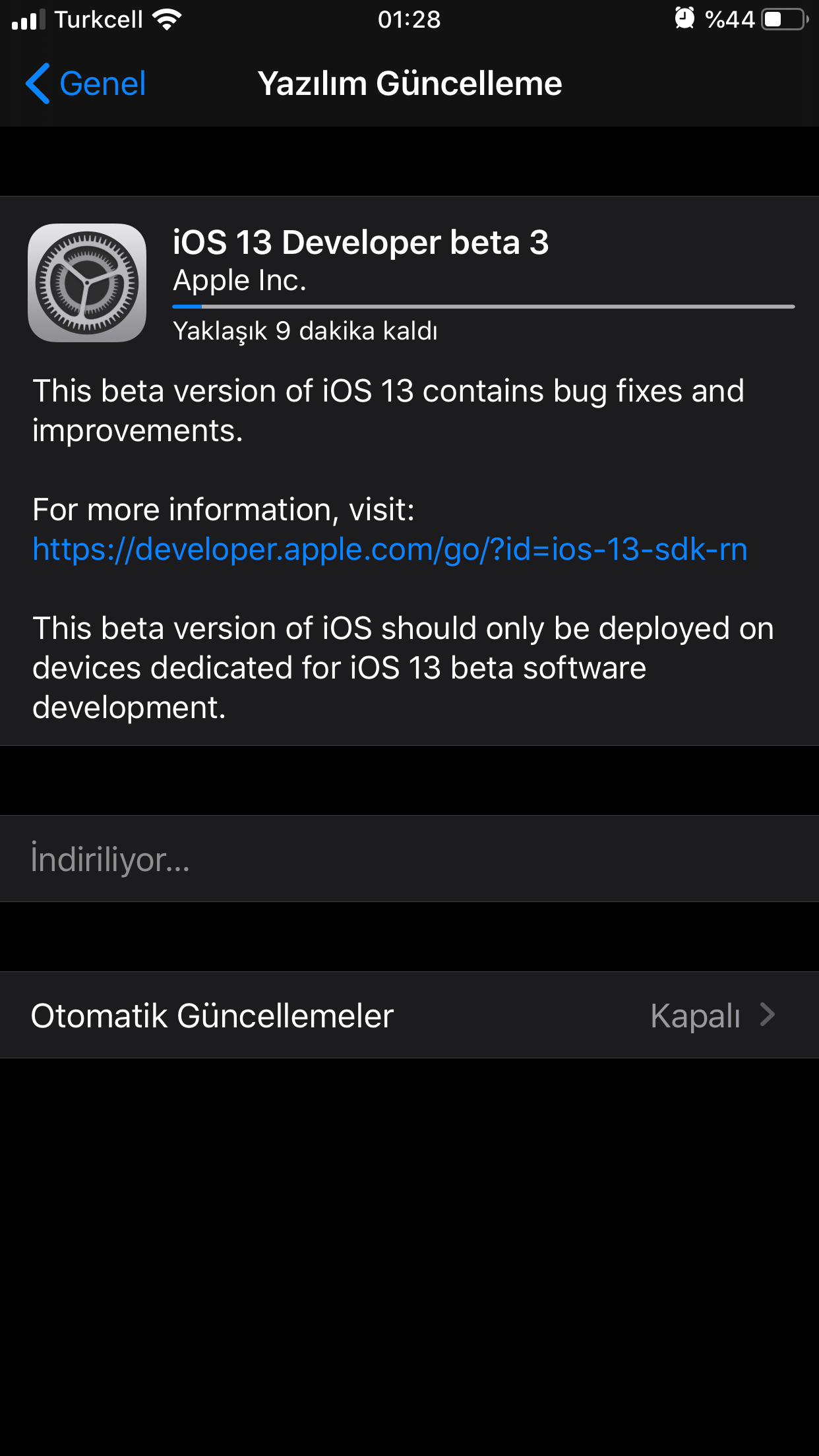This screenshot has width=819, height=1456.
Task: Tap the %44 battery percentage
Action: pyautogui.click(x=730, y=20)
